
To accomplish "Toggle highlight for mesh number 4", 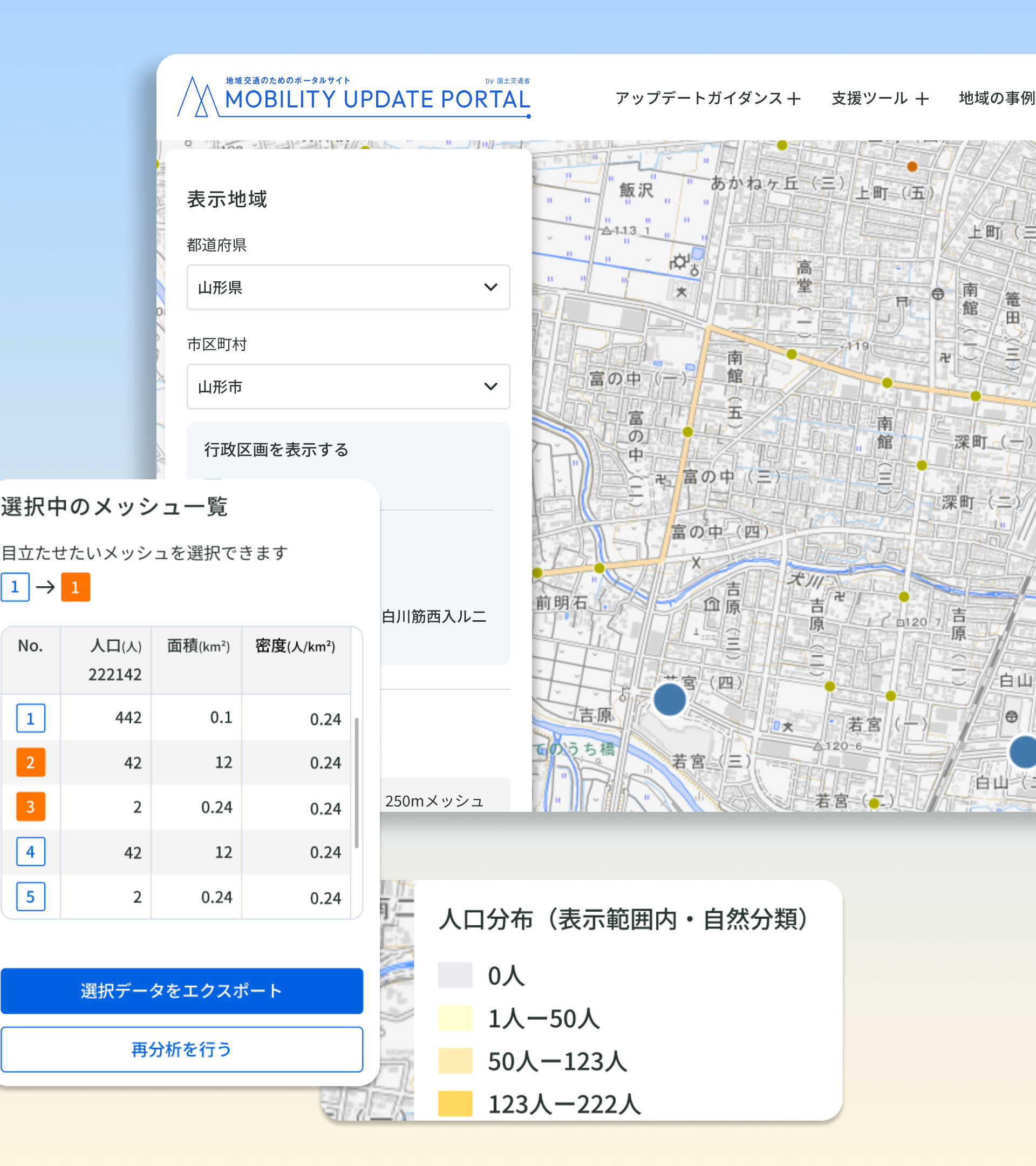I will [x=30, y=852].
